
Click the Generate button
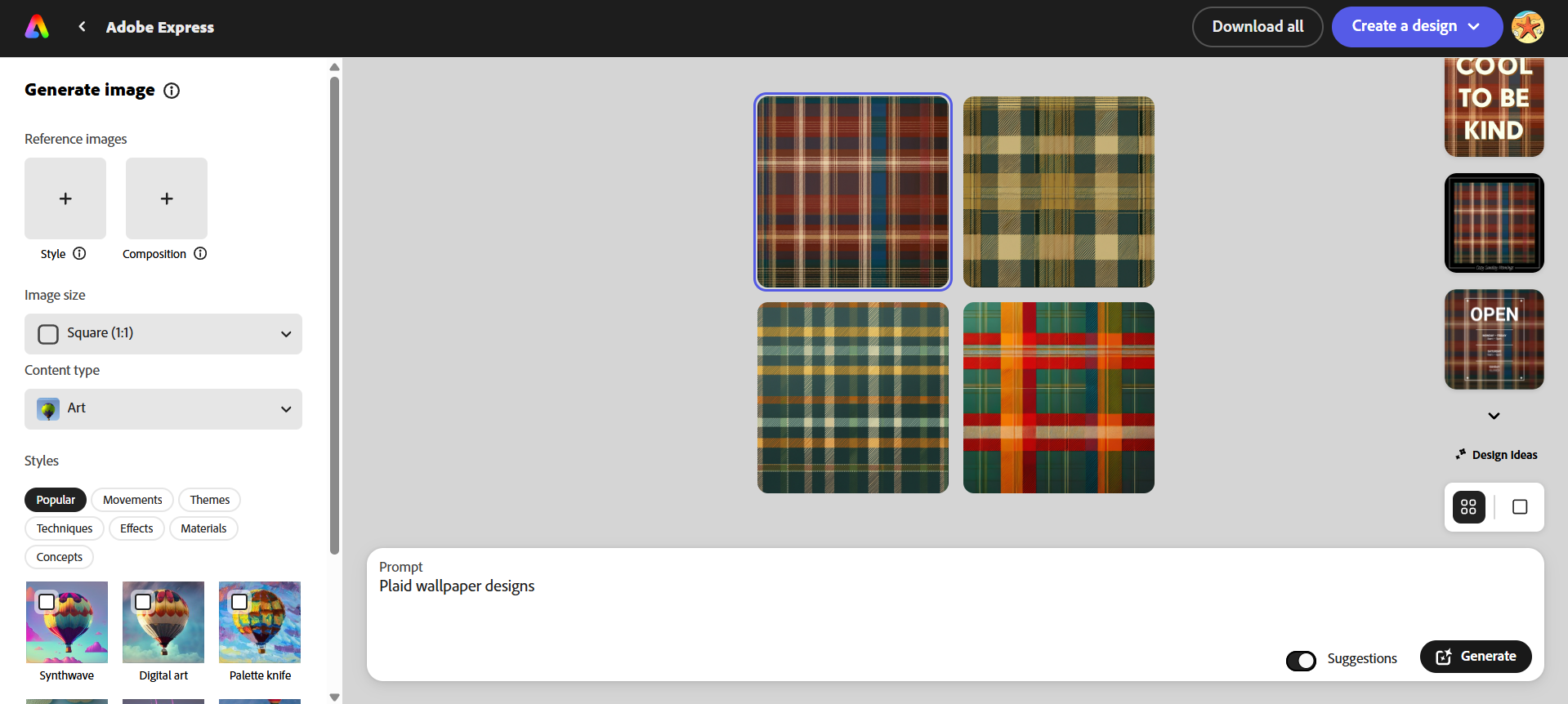tap(1476, 657)
